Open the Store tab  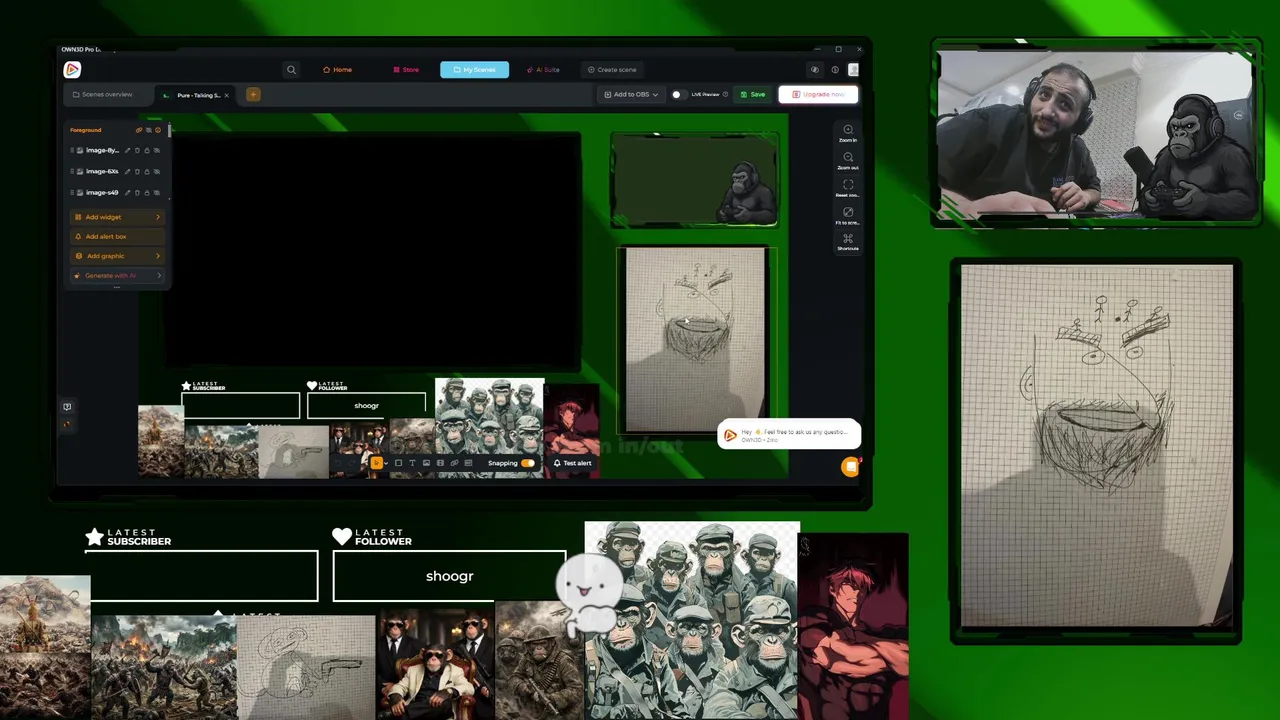coord(406,70)
